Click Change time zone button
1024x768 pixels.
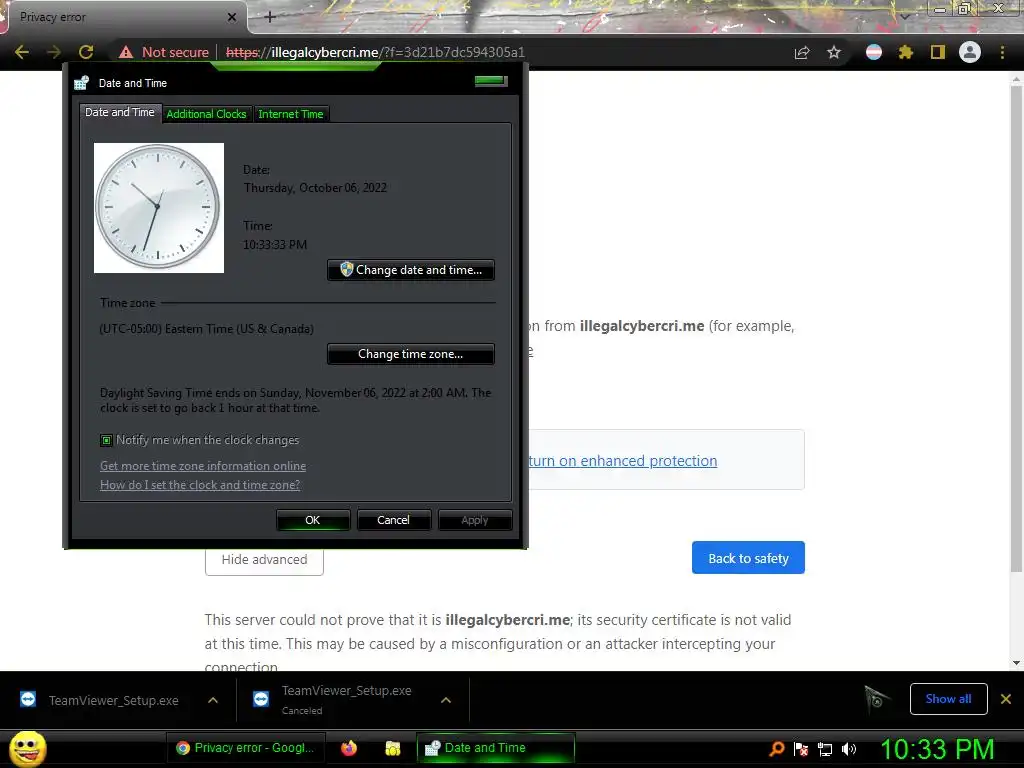411,354
